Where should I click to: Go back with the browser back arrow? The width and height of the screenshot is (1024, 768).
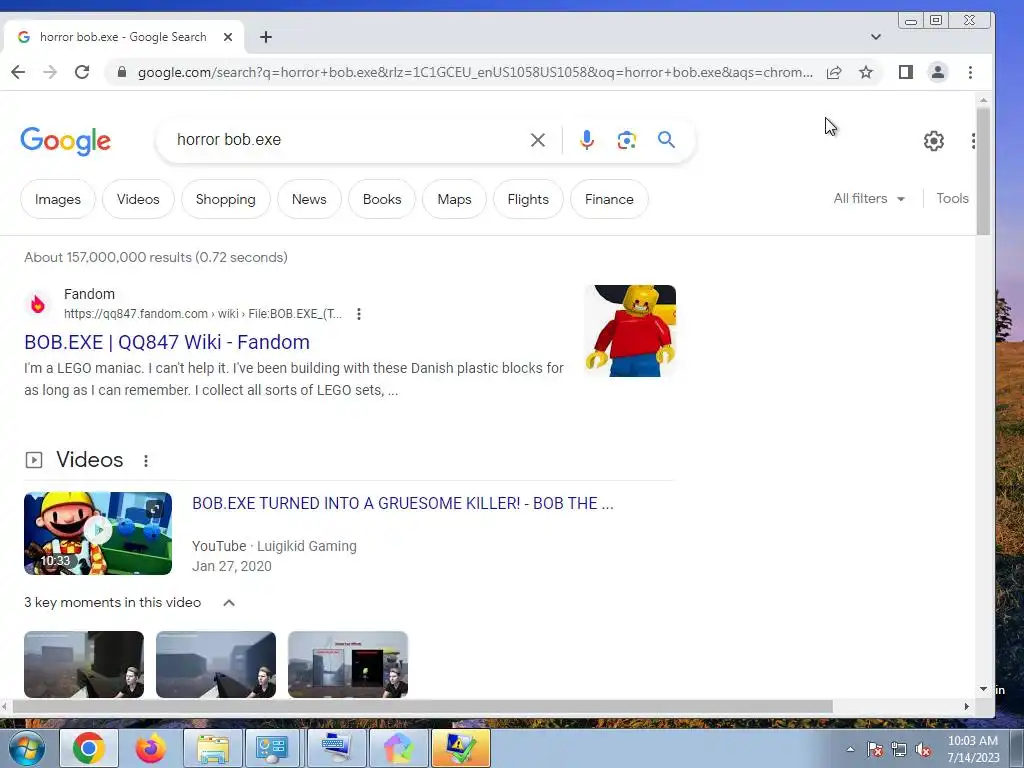18,72
